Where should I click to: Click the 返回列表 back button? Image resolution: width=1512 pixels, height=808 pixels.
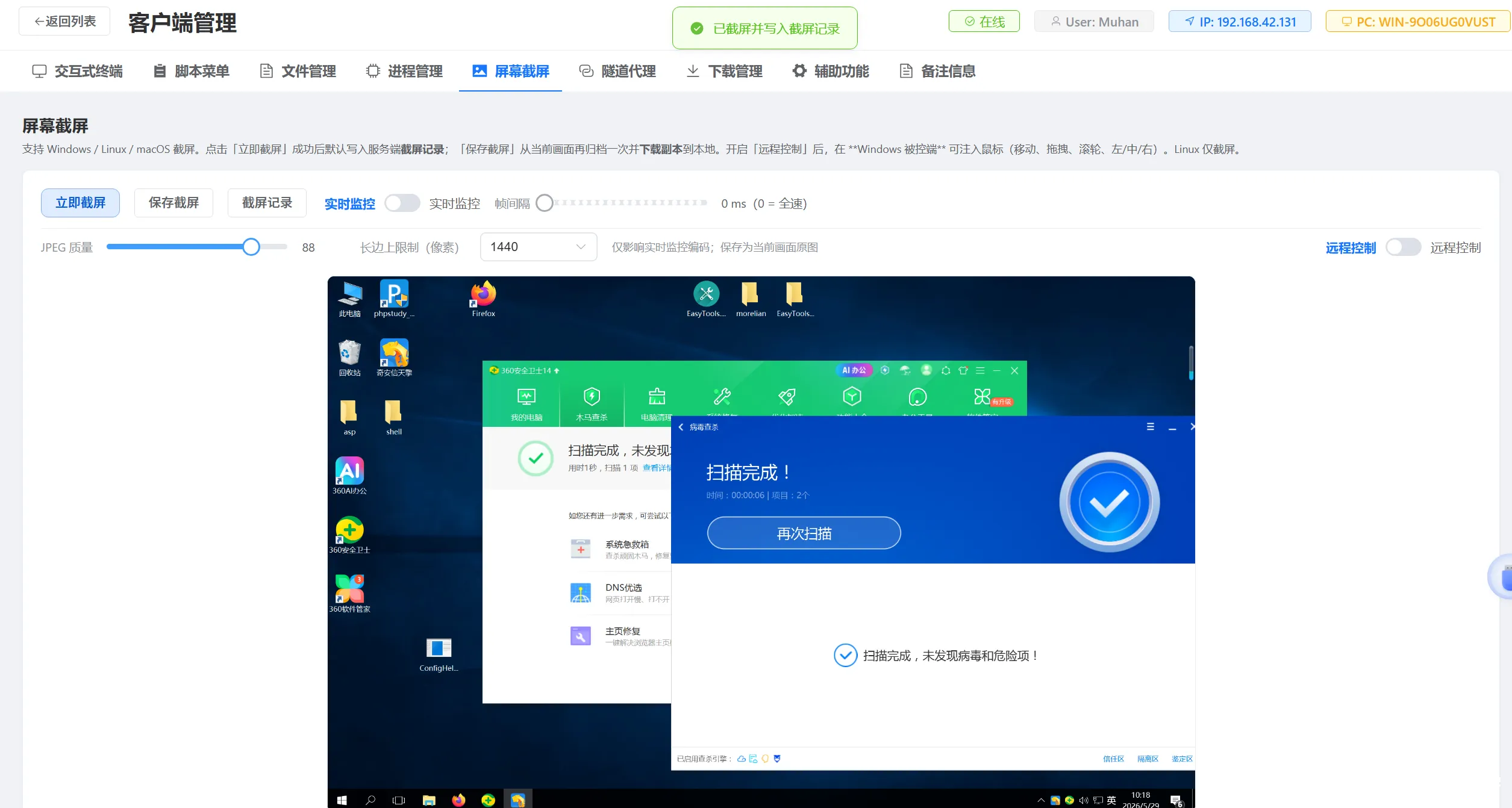pos(64,22)
